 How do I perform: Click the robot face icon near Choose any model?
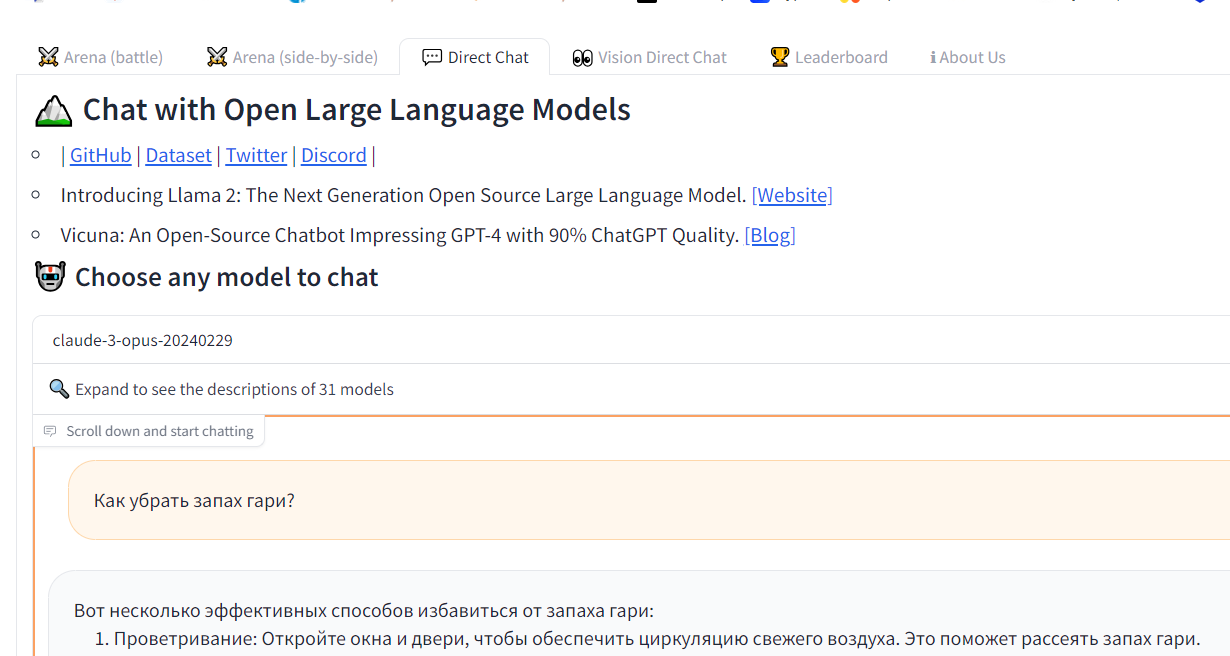point(50,277)
